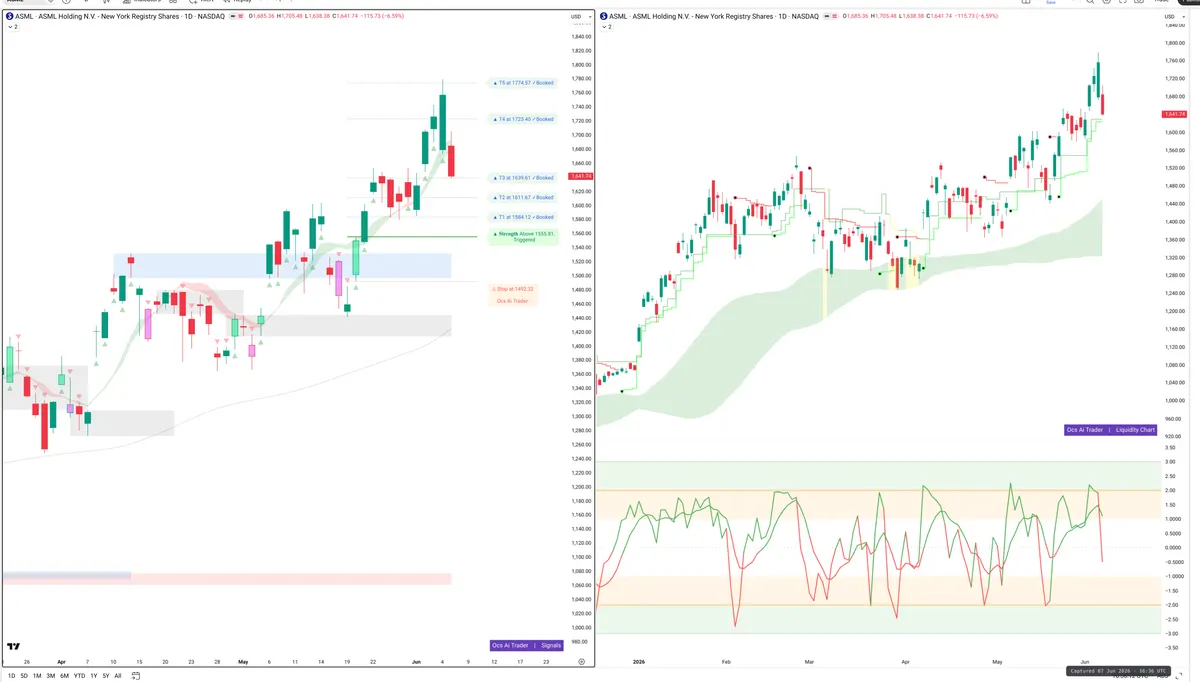The height and width of the screenshot is (682, 1200).
Task: Open the USD currency dropdown in right chart
Action: pyautogui.click(x=1172, y=17)
